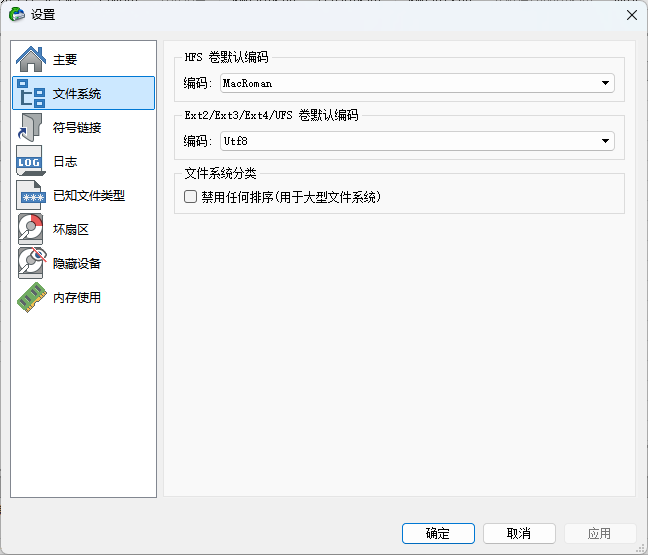This screenshot has width=648, height=555.
Task: Open HFS encoding MacRoman dropdown arrow
Action: [605, 83]
